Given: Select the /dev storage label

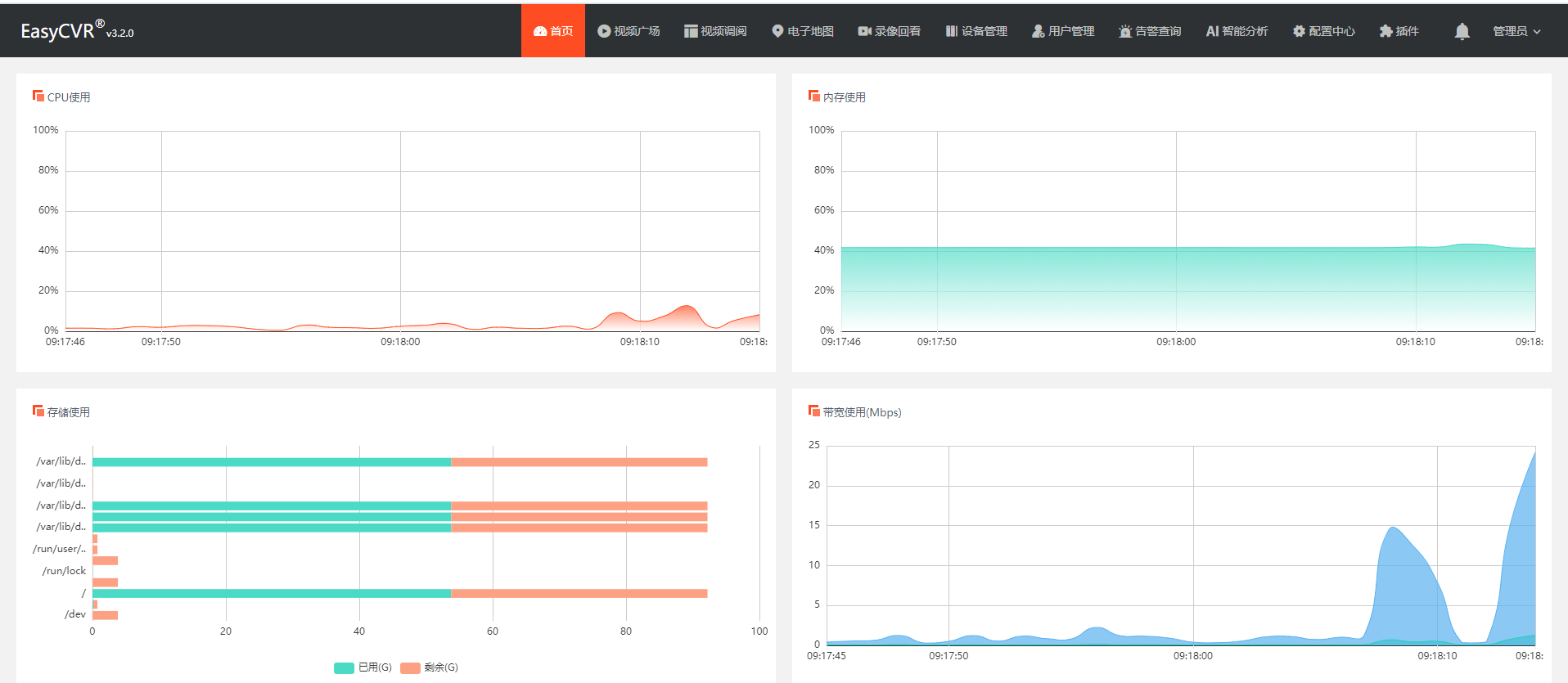Looking at the screenshot, I should [75, 614].
